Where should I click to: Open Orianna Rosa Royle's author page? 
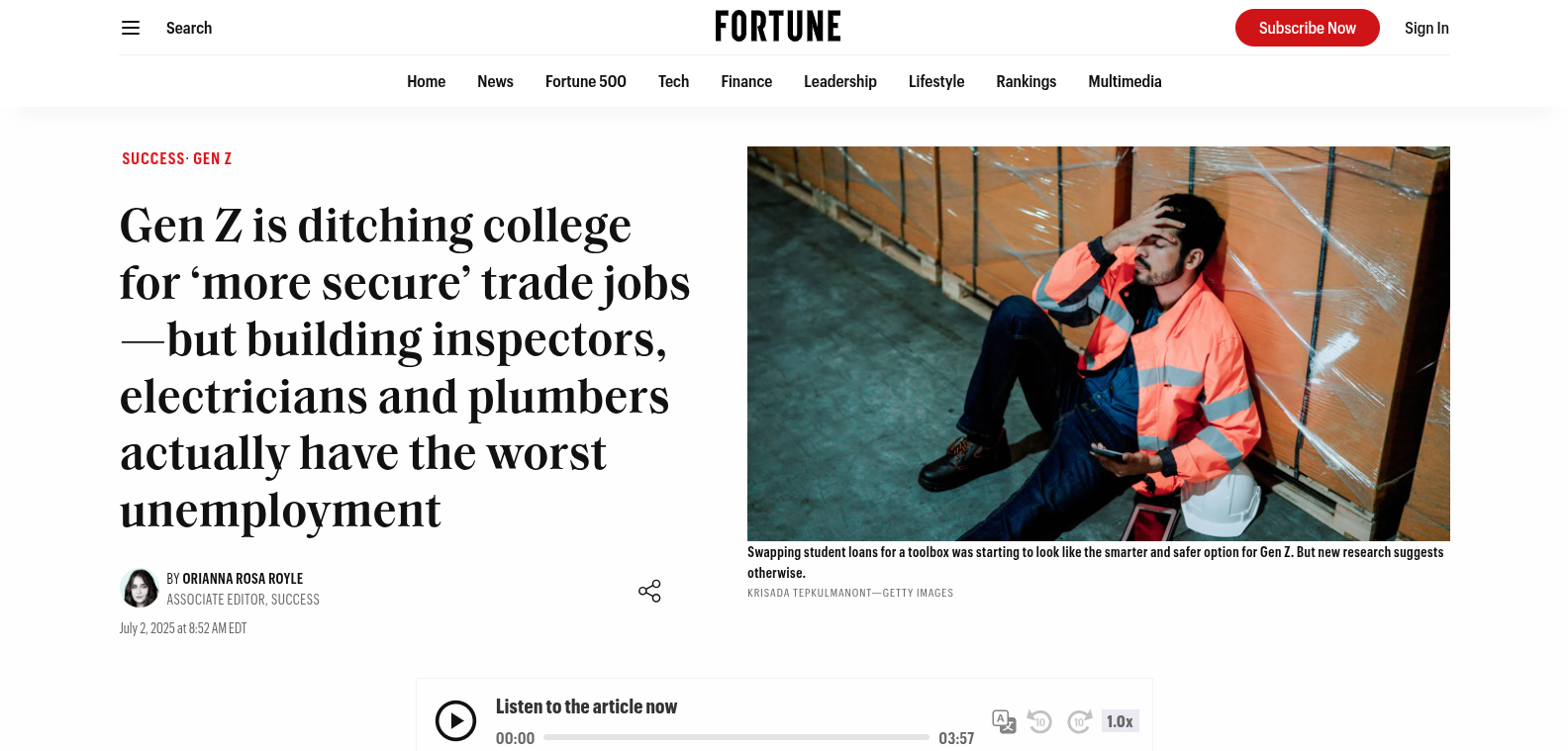[x=243, y=579]
